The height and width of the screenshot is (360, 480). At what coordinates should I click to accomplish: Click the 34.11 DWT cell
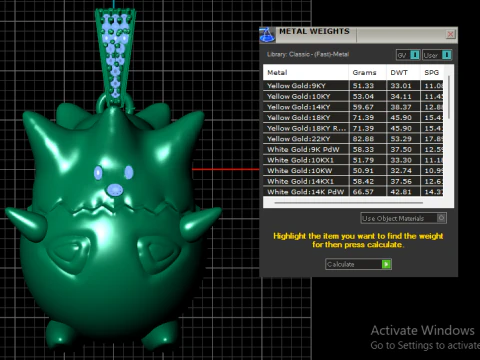(x=403, y=96)
